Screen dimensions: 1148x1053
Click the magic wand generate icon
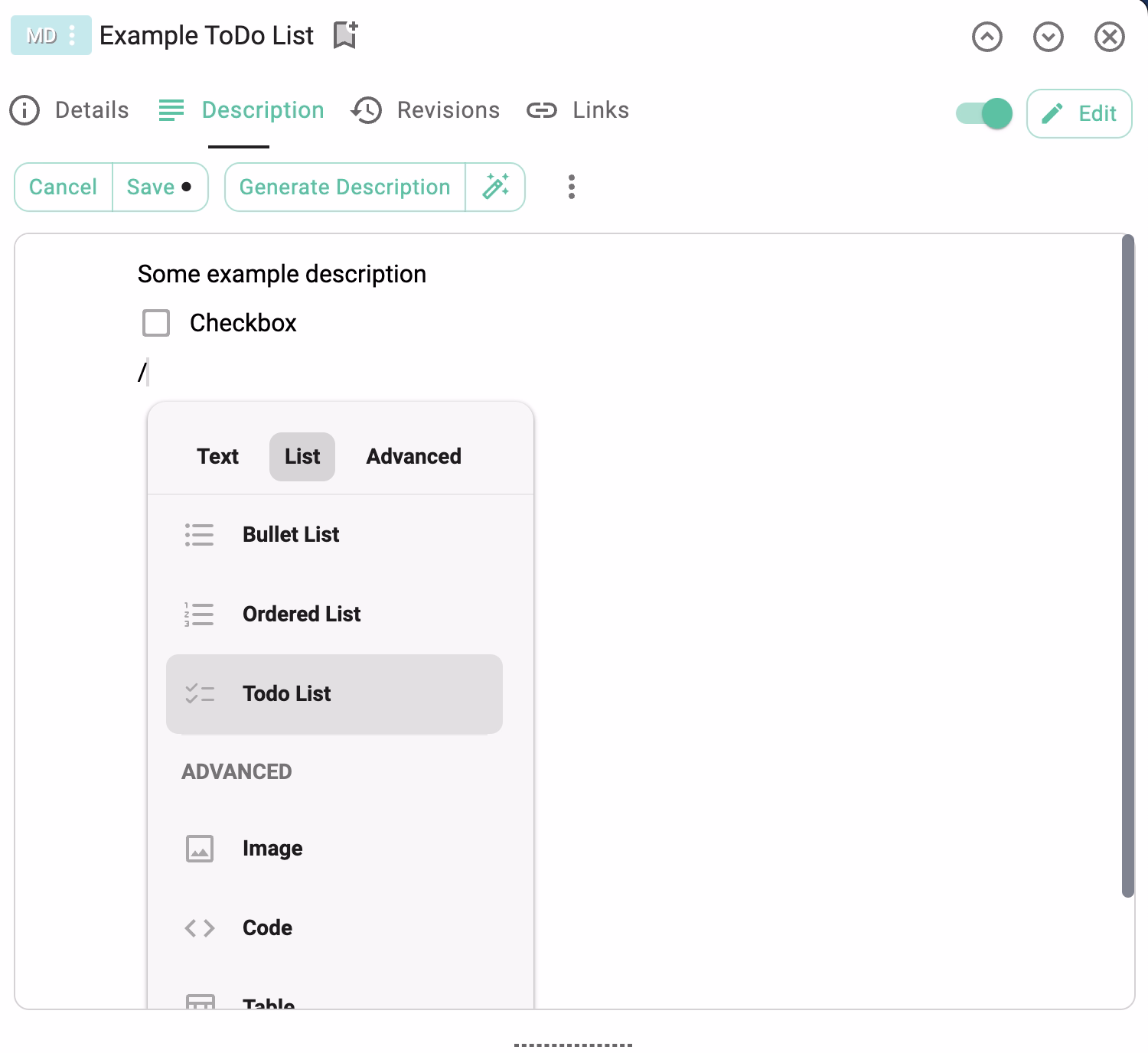pos(496,187)
